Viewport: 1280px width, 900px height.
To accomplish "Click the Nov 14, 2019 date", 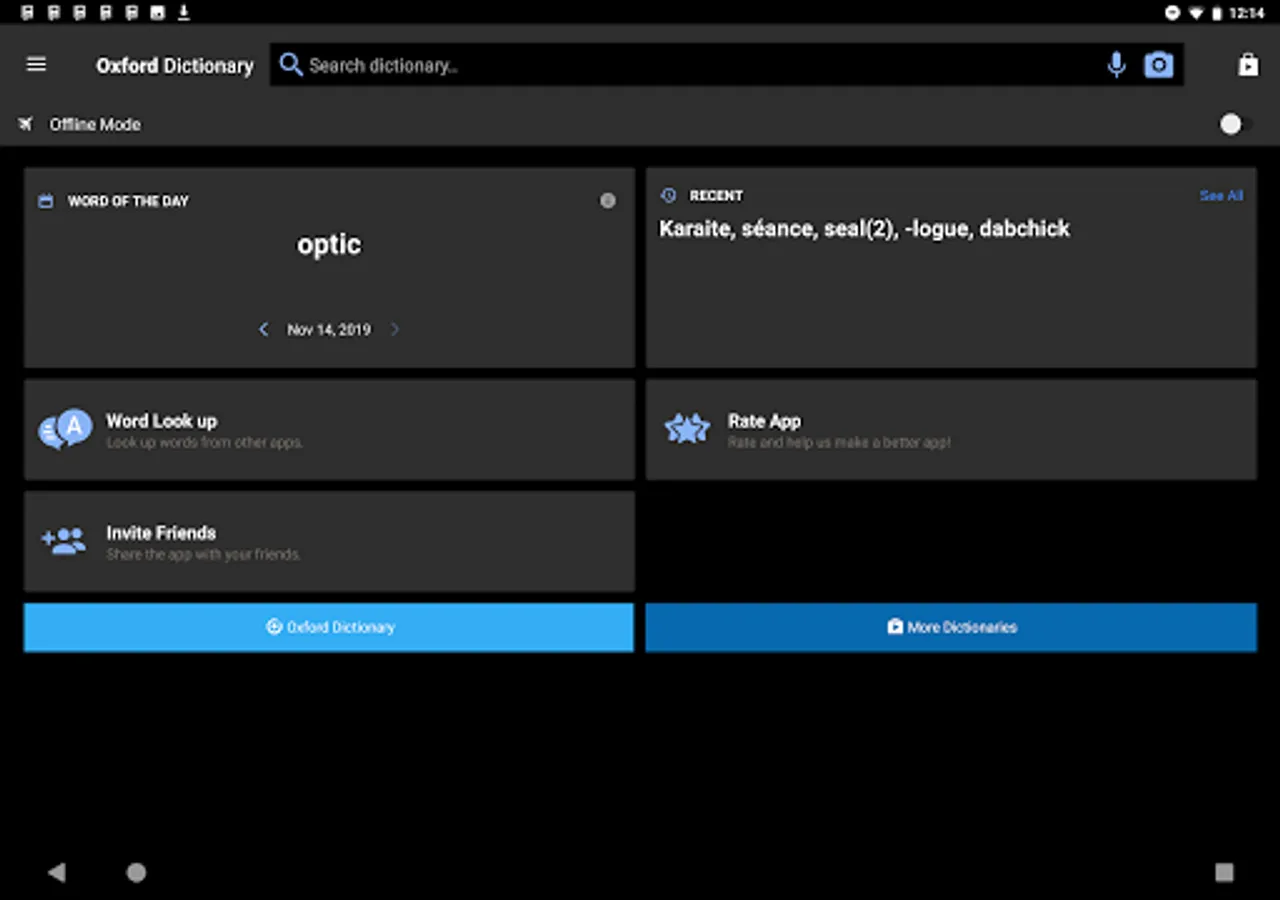I will [329, 329].
